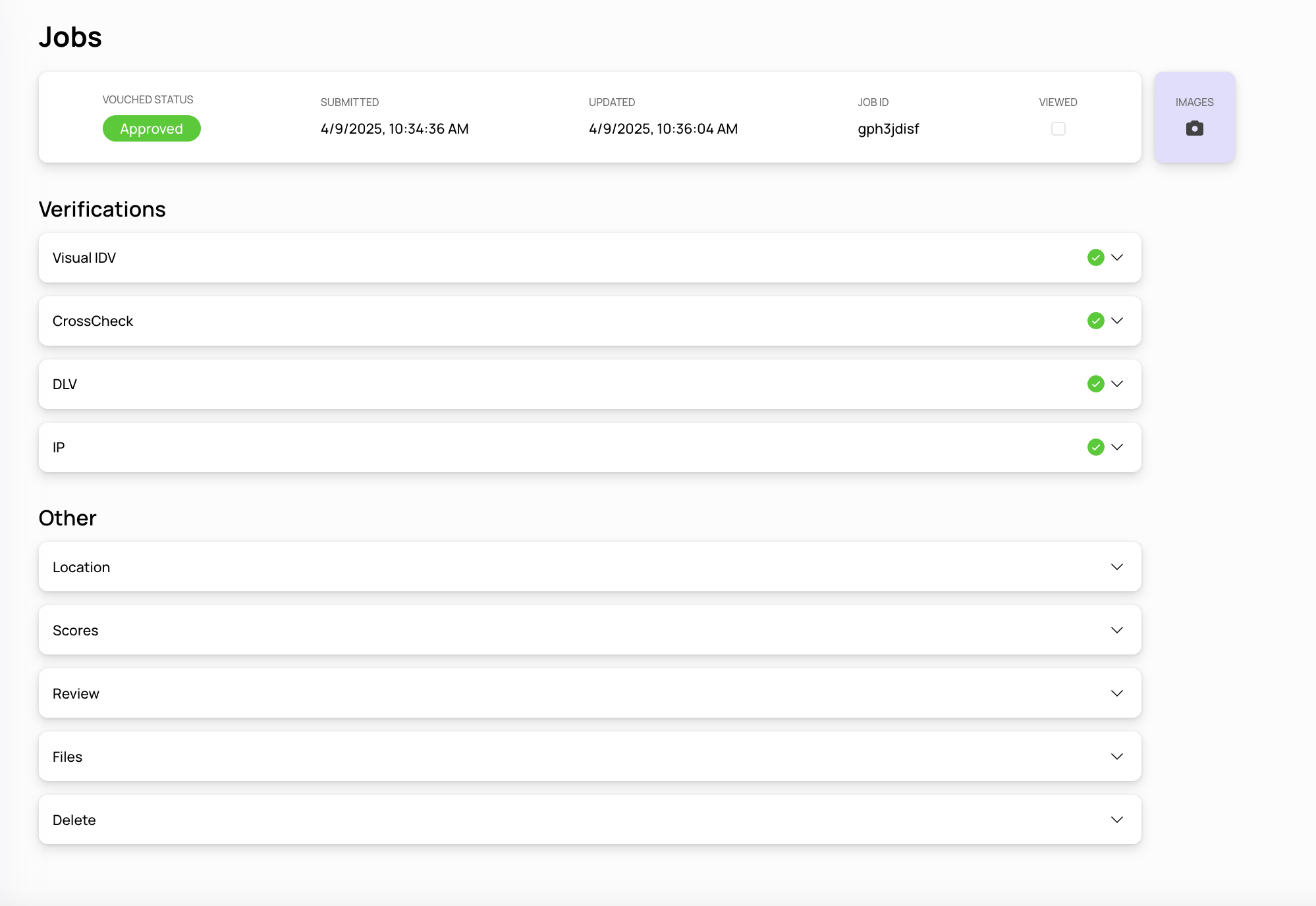Expand the Review section chevron
This screenshot has width=1316, height=906.
(1116, 693)
